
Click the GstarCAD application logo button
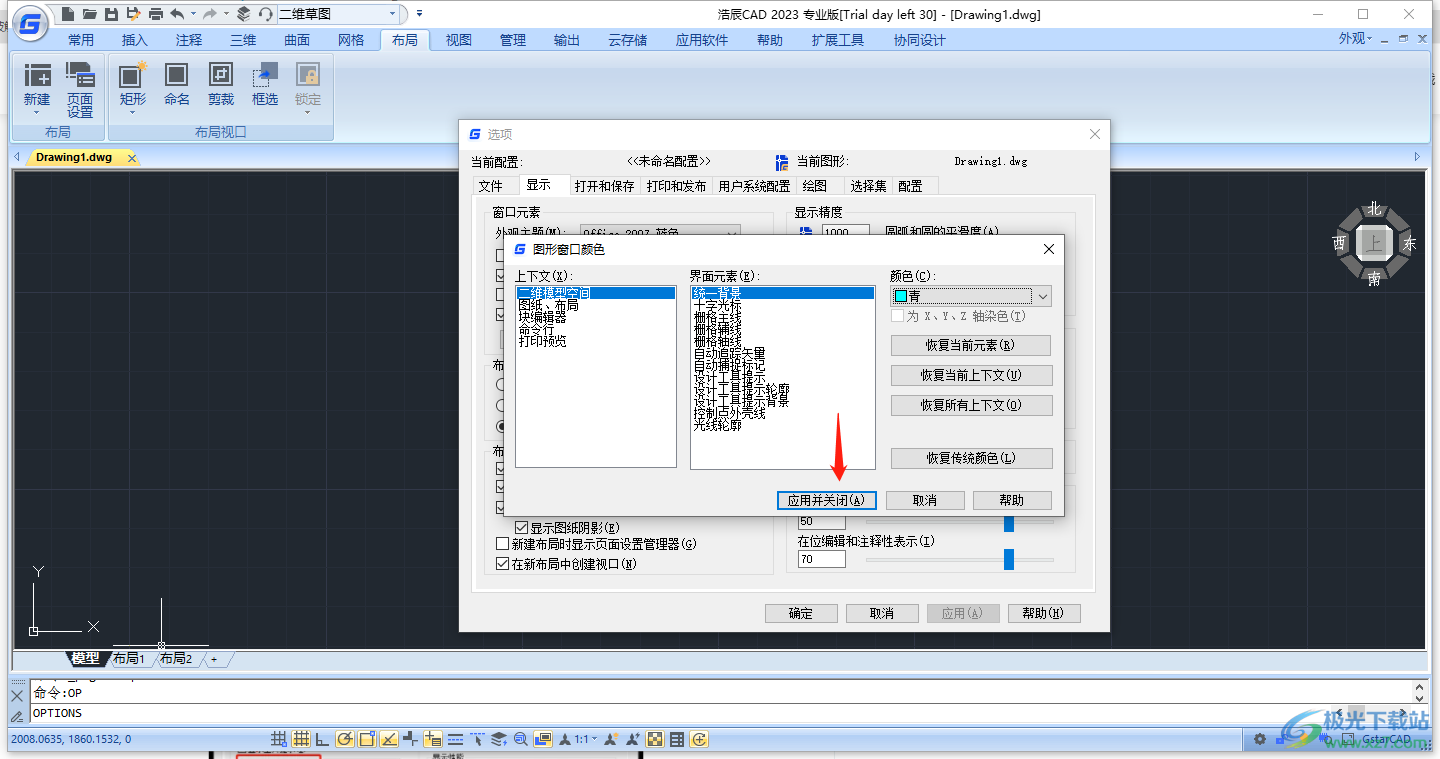[31, 24]
